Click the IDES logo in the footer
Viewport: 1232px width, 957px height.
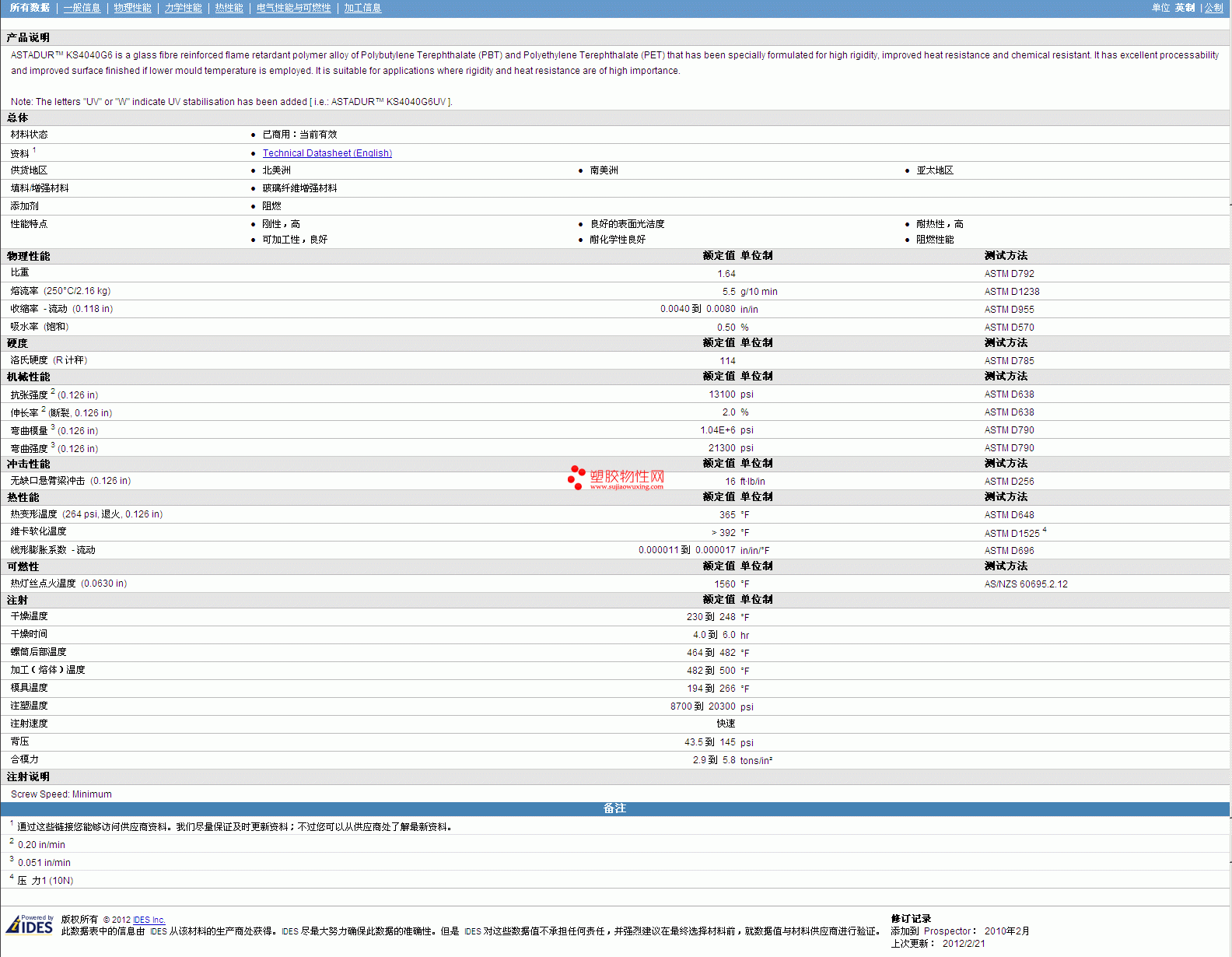click(x=30, y=924)
